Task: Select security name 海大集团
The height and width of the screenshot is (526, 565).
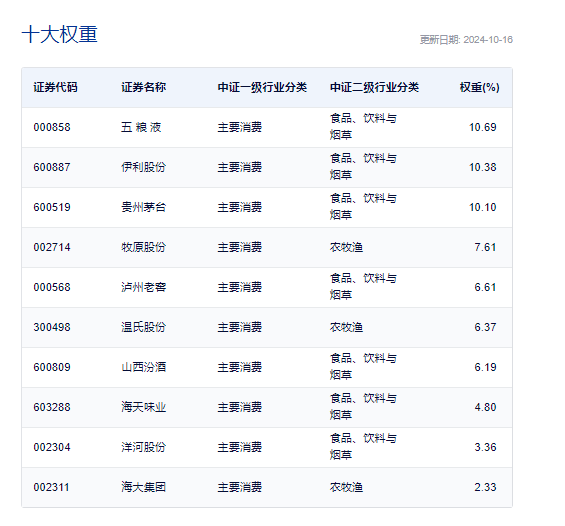Action: [x=143, y=487]
